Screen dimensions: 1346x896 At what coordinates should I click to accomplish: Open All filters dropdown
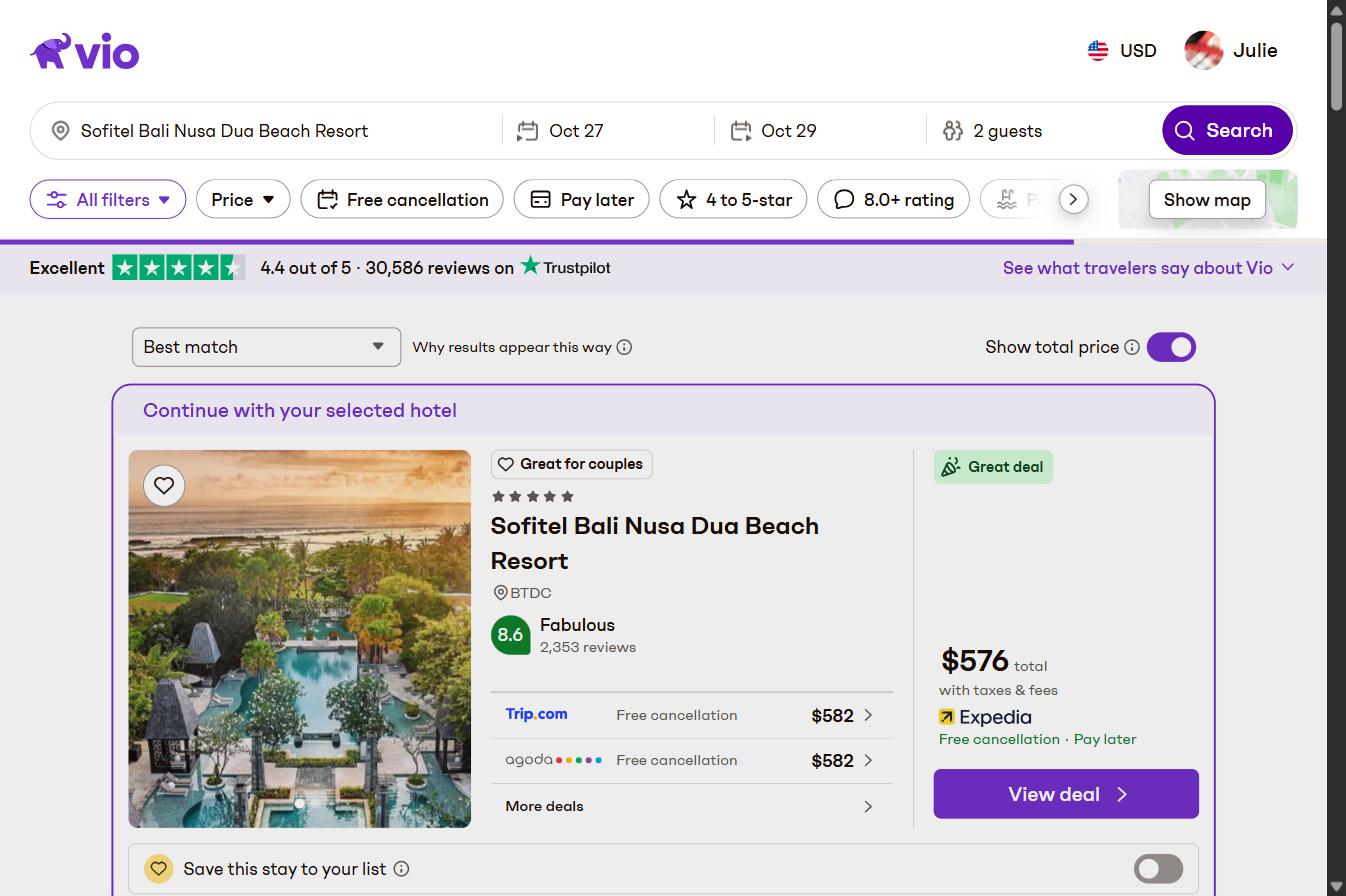pos(108,199)
